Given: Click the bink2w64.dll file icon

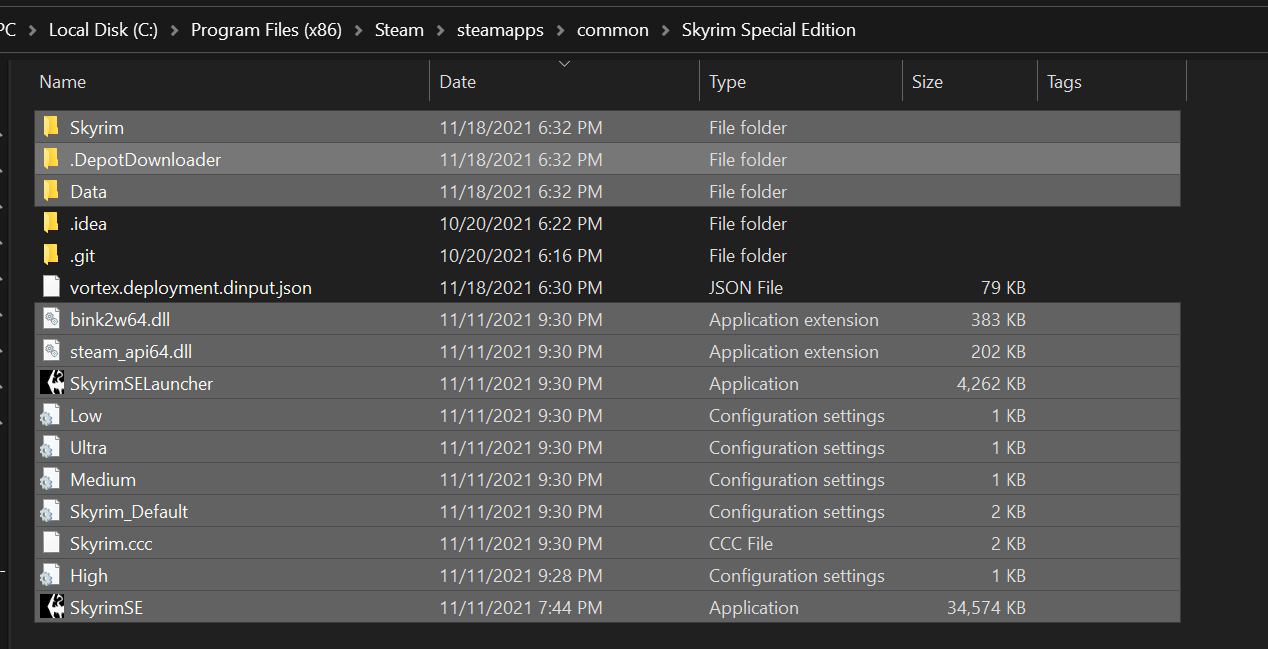Looking at the screenshot, I should pos(51,319).
